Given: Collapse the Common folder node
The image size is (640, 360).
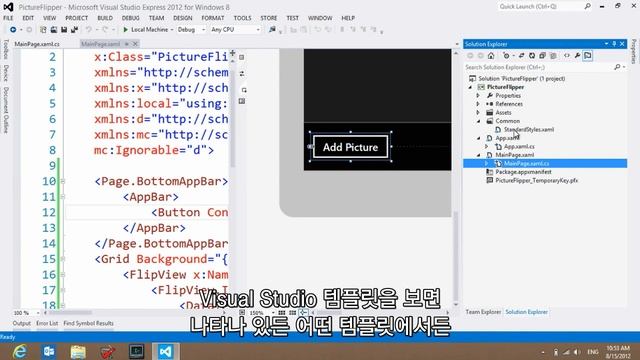Looking at the screenshot, I should click(x=478, y=121).
